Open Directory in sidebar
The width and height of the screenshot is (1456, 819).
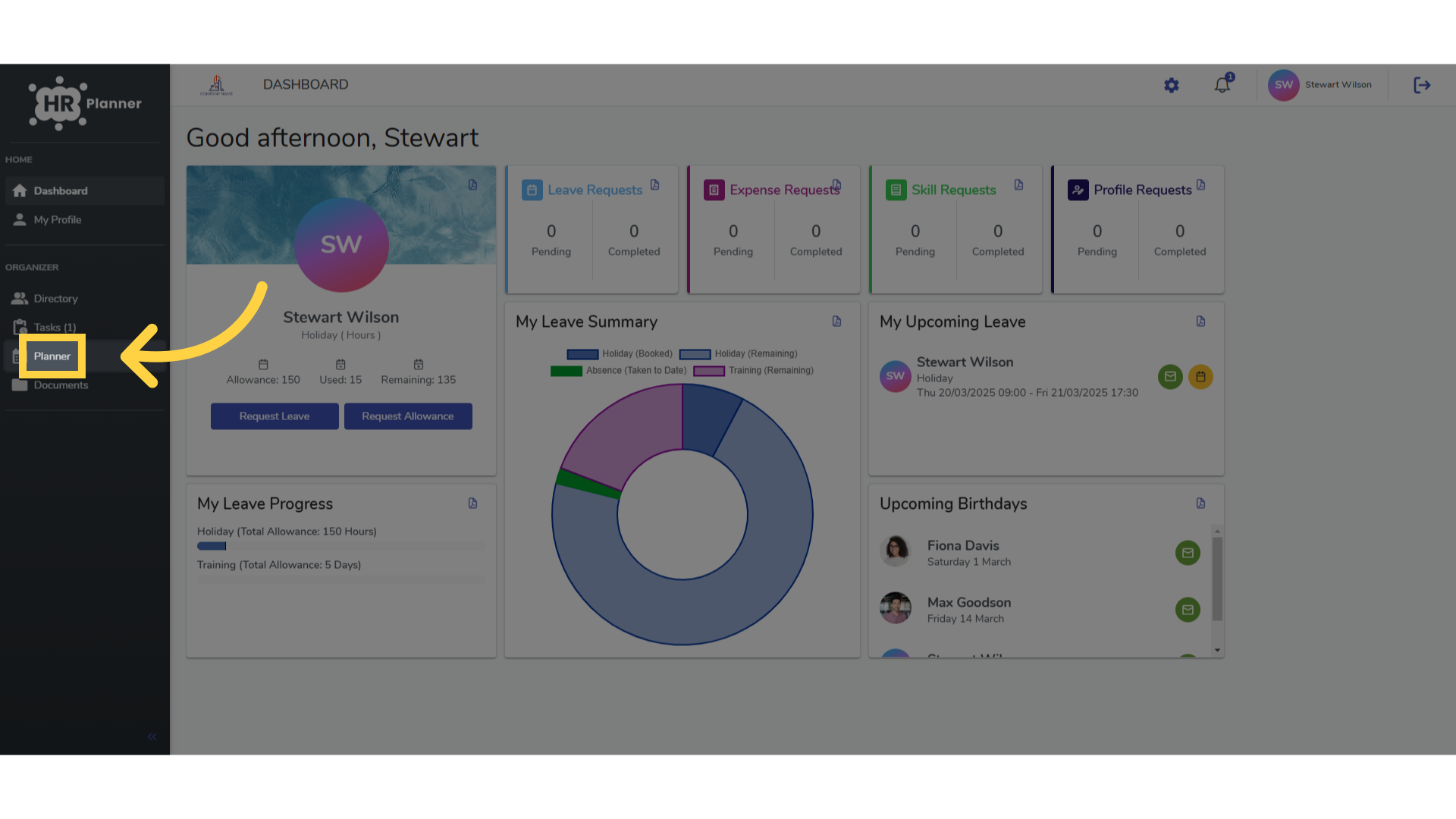(x=85, y=298)
